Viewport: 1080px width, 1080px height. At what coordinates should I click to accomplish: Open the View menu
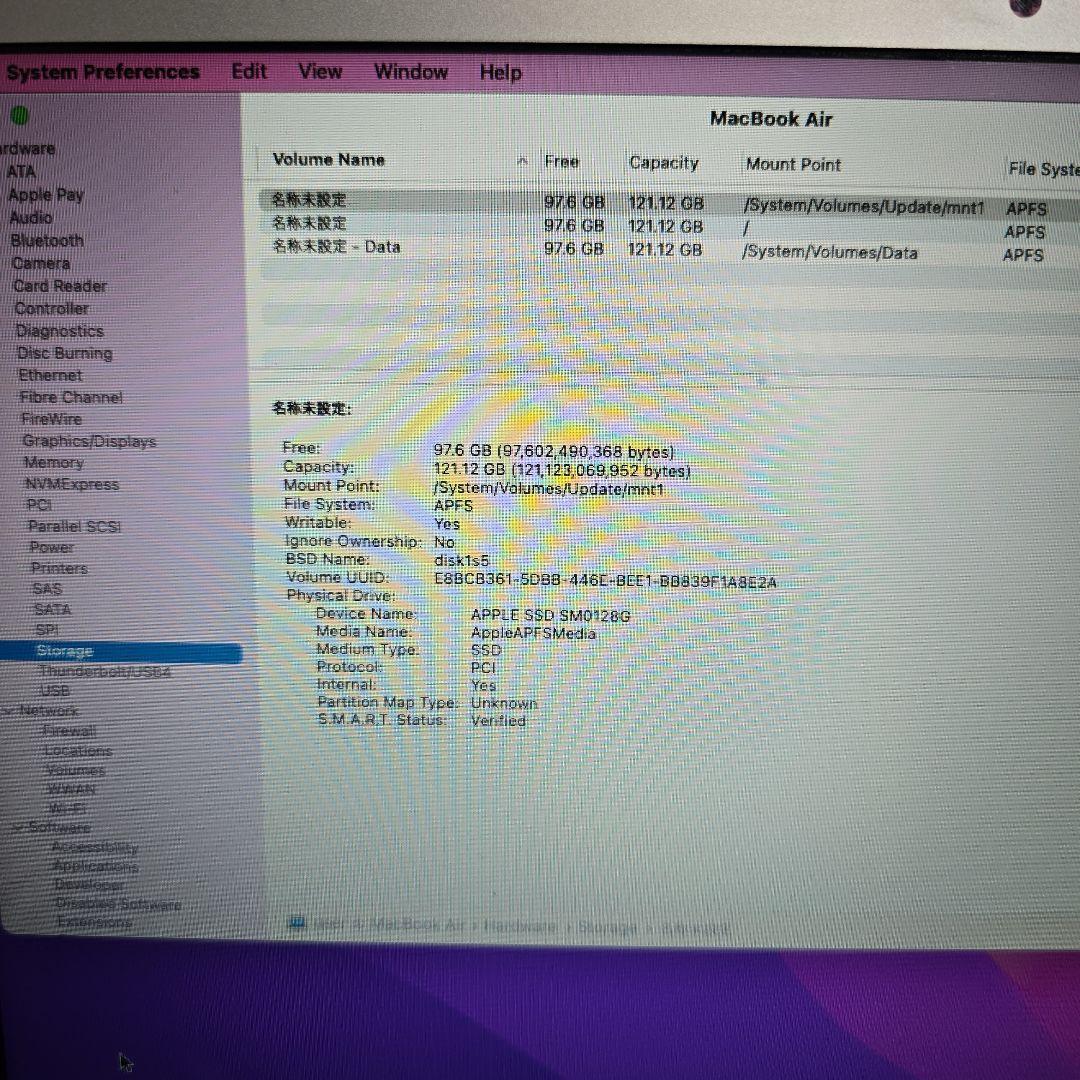pyautogui.click(x=319, y=71)
